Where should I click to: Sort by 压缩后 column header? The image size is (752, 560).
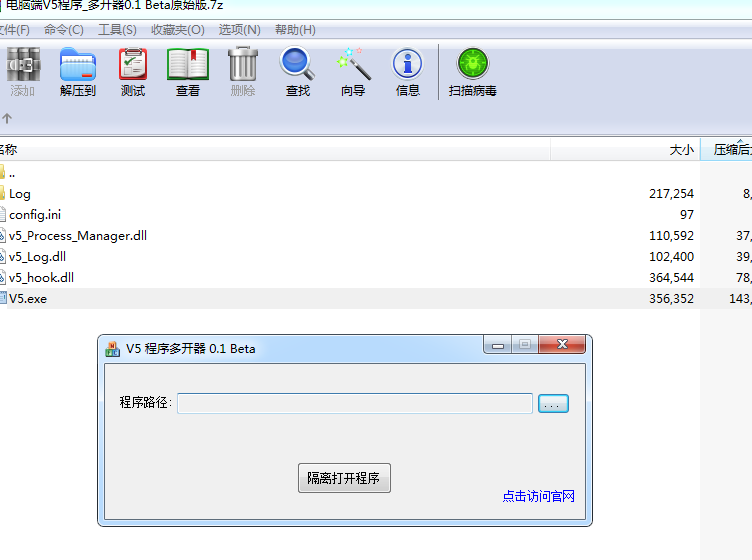point(727,150)
